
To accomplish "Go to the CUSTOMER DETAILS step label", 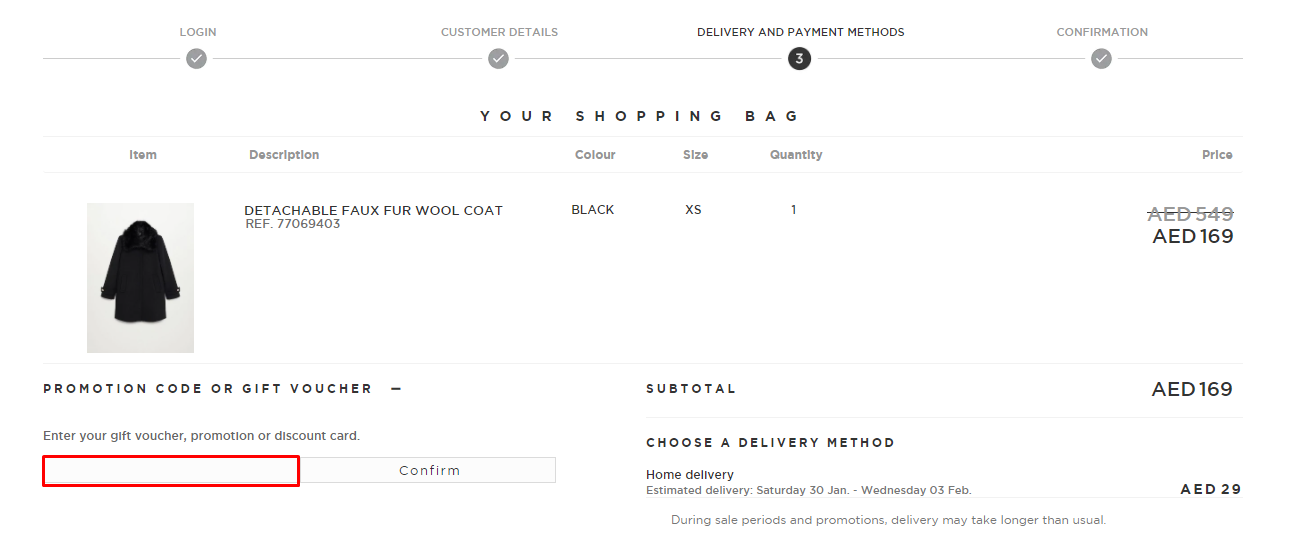I will (x=499, y=32).
